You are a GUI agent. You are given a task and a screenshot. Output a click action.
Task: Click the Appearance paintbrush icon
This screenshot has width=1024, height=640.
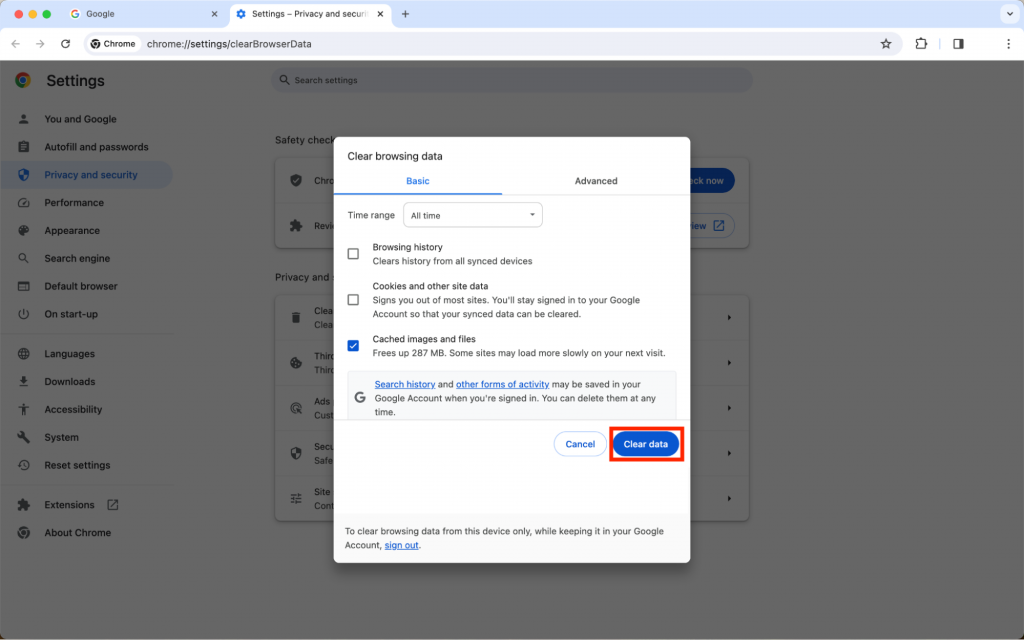click(22, 230)
